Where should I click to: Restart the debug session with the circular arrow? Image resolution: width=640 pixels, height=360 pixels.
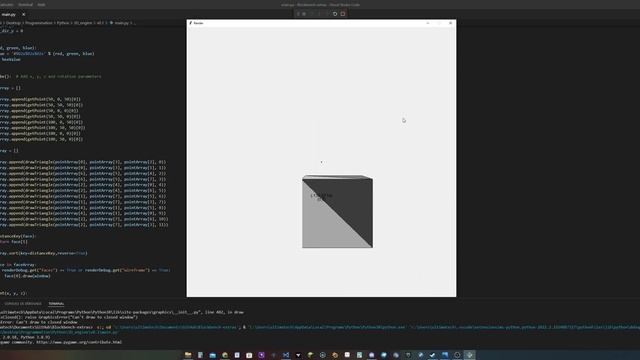[x=335, y=14]
